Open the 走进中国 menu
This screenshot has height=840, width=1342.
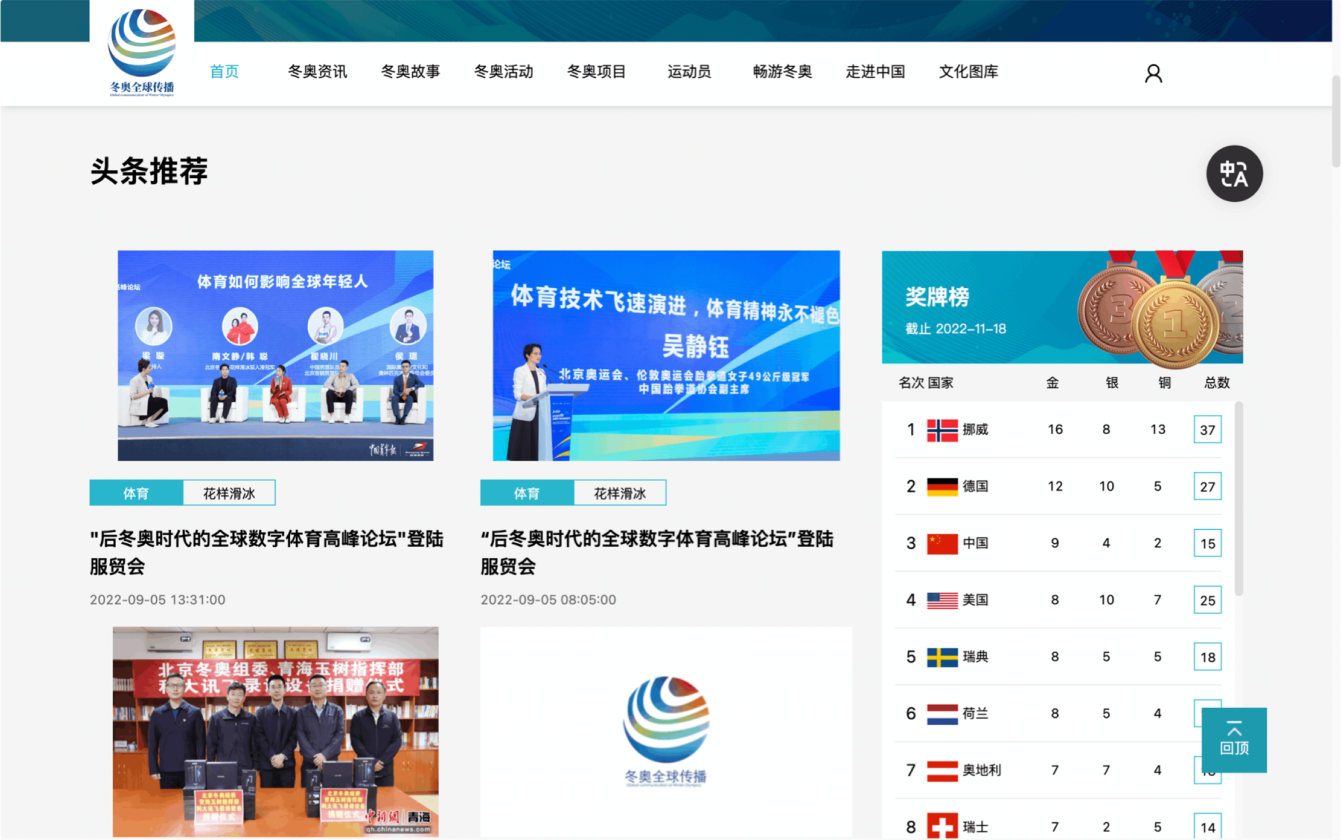[875, 72]
